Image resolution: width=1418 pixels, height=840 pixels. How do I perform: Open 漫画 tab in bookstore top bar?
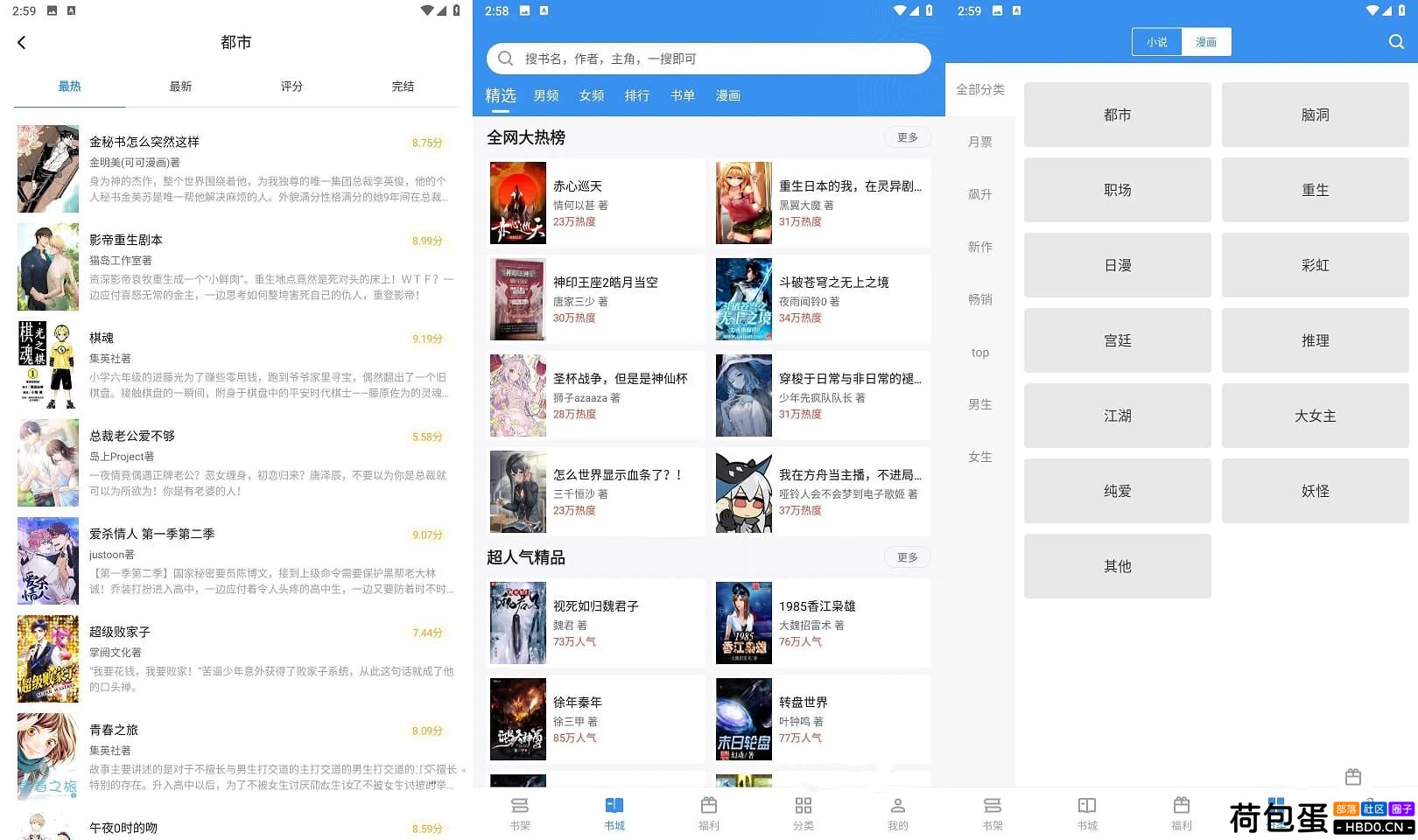(728, 95)
